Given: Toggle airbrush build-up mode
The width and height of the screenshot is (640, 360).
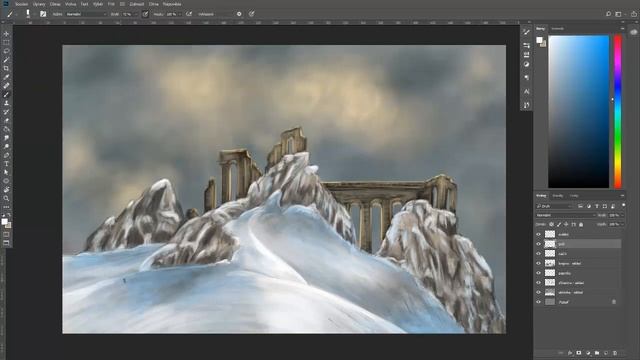Looking at the screenshot, I should coord(189,14).
